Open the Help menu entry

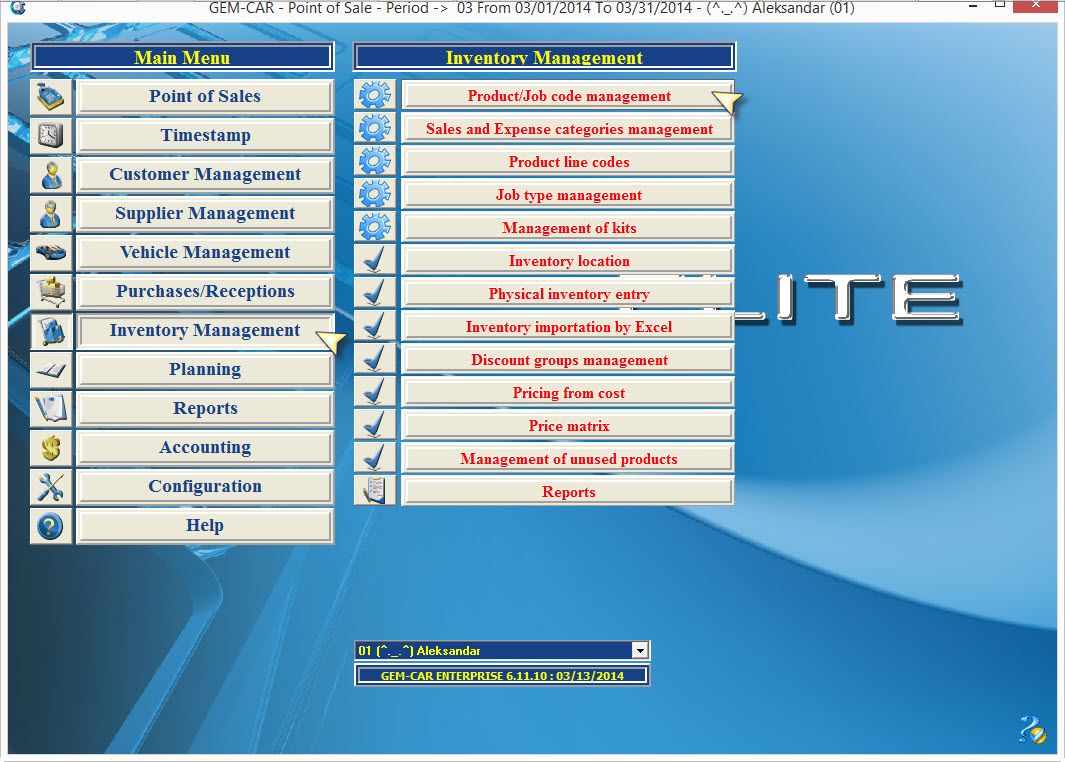[204, 526]
